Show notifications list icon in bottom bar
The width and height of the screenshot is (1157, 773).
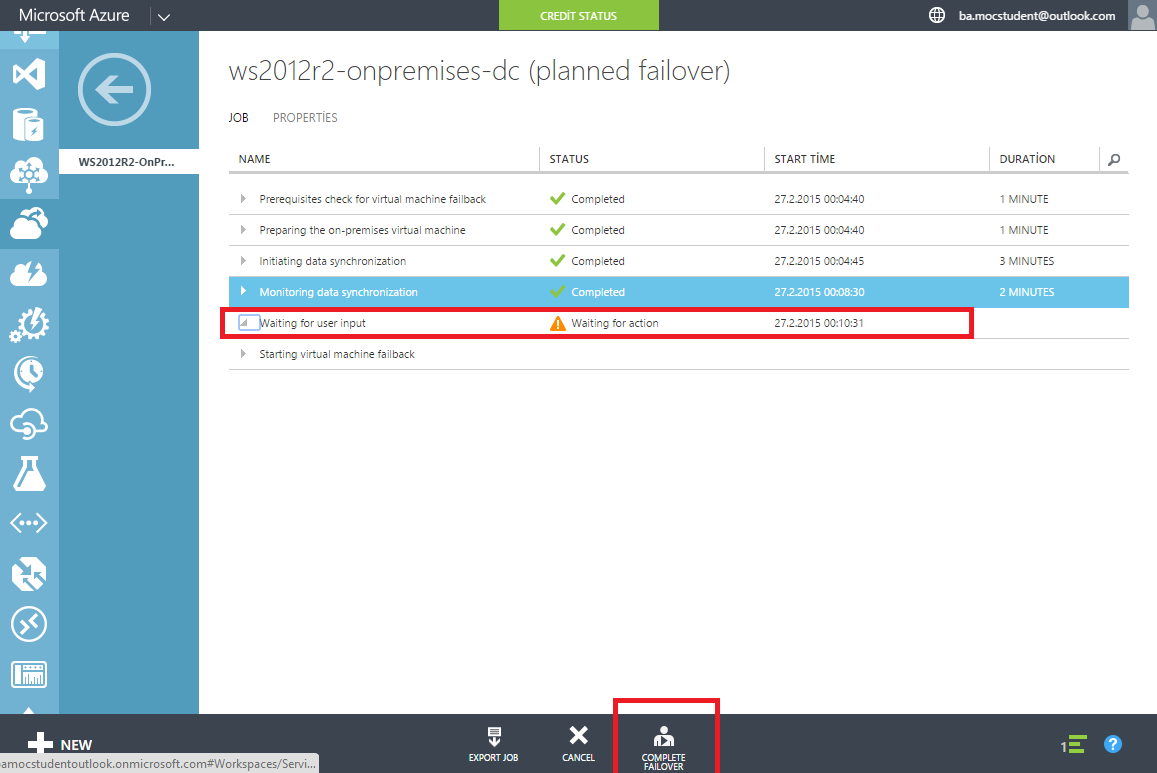pyautogui.click(x=1074, y=744)
